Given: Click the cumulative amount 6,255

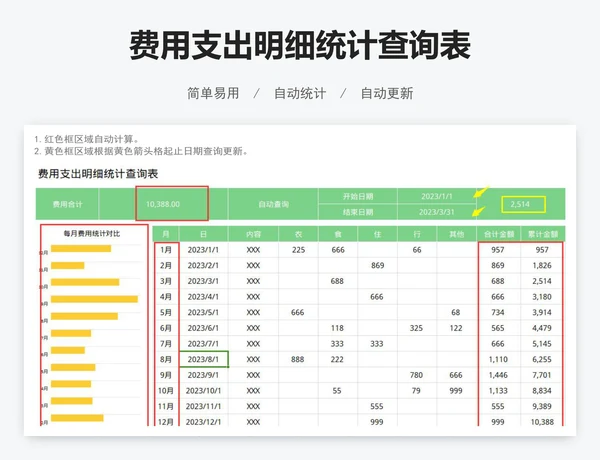Looking at the screenshot, I should 542,359.
